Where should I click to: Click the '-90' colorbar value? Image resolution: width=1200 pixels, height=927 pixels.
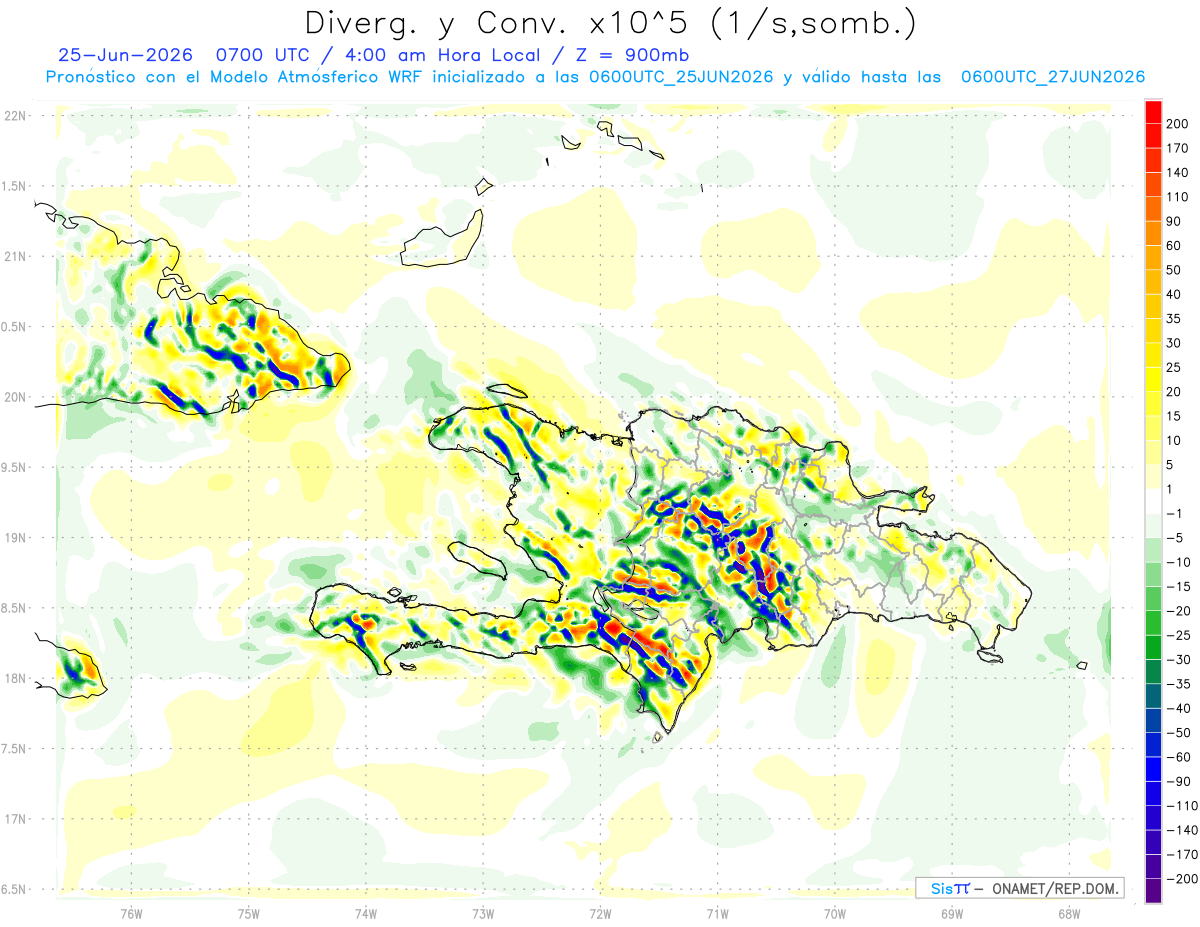click(1181, 781)
